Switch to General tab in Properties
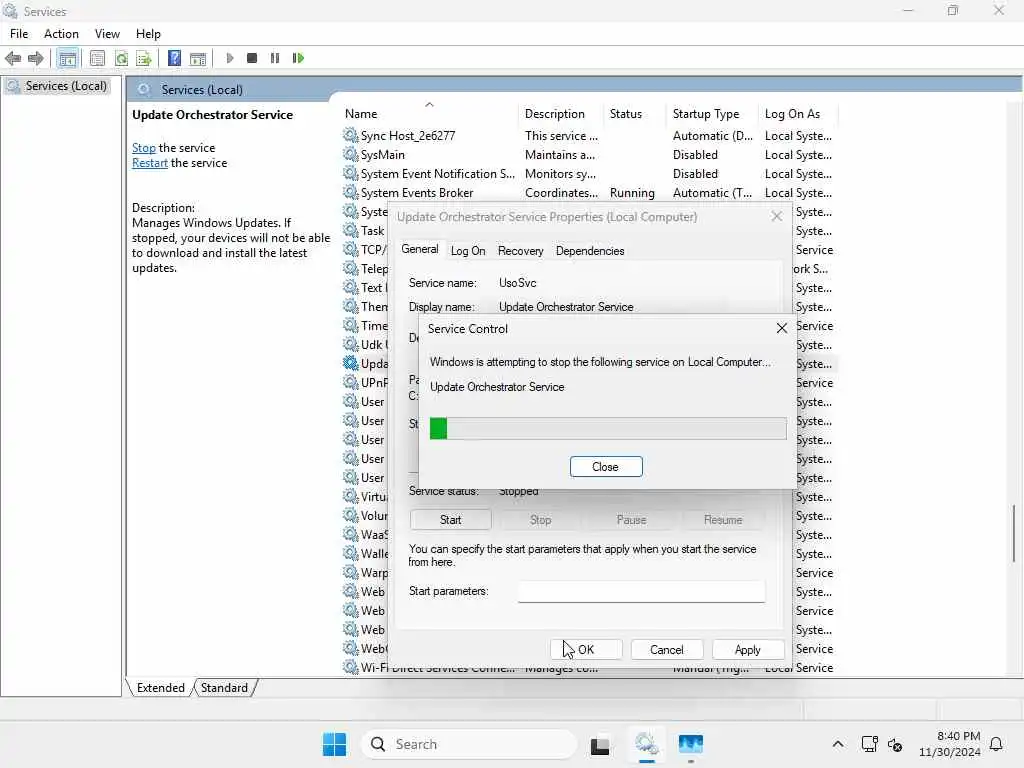Viewport: 1024px width, 768px height. click(420, 249)
